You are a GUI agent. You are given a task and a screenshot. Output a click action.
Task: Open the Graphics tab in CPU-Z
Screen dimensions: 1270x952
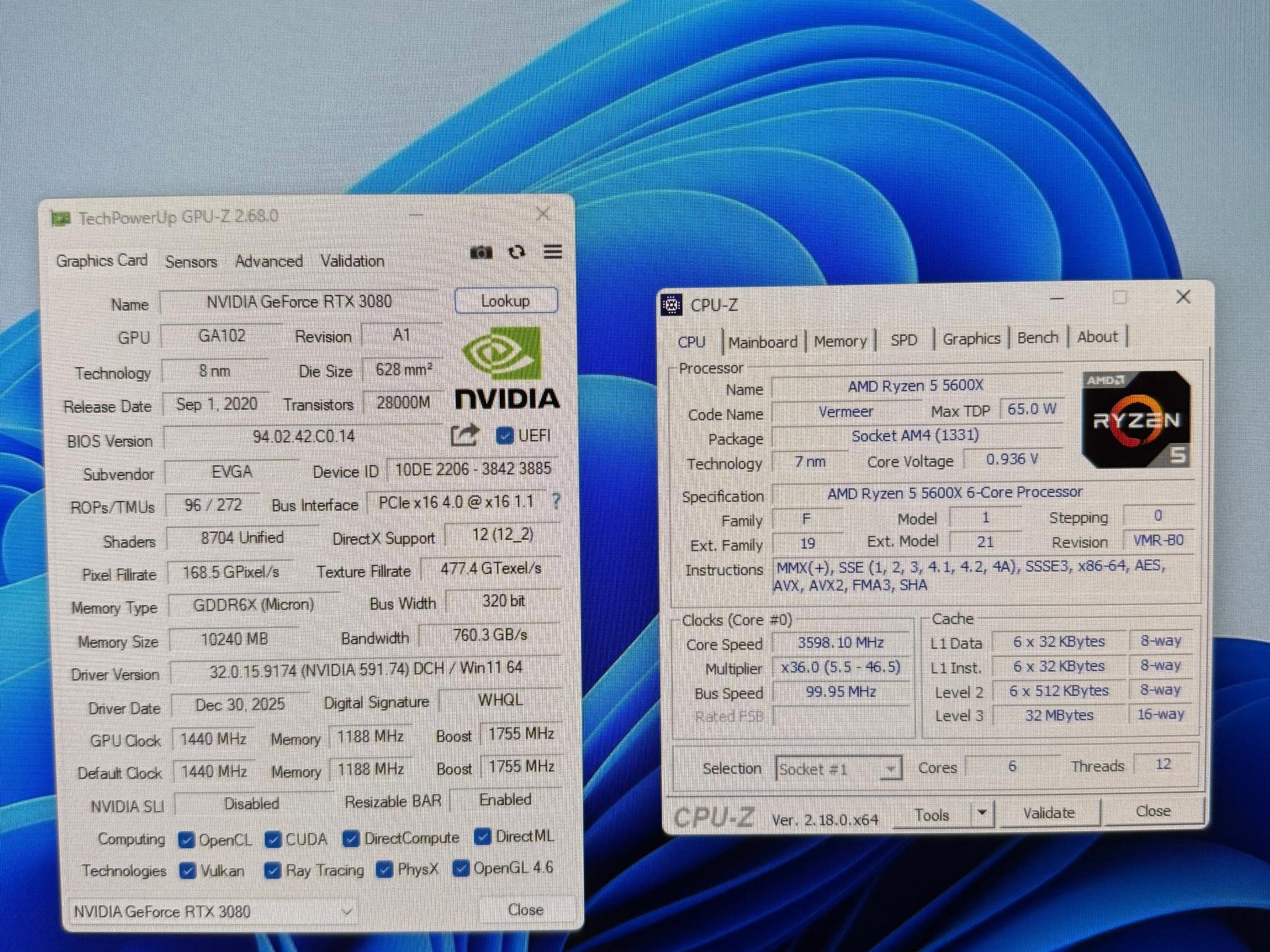click(971, 338)
